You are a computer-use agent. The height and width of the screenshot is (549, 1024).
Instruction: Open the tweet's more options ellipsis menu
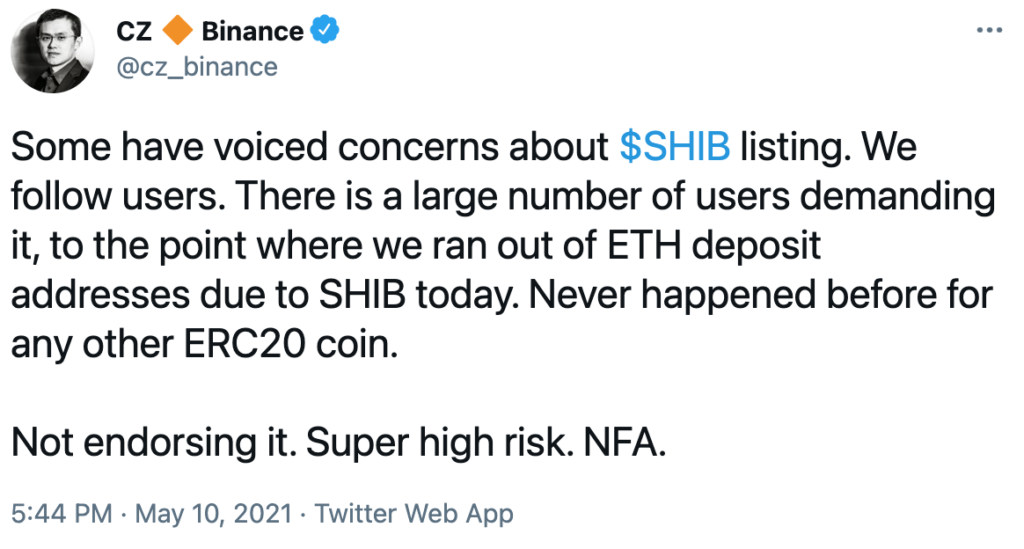(989, 30)
